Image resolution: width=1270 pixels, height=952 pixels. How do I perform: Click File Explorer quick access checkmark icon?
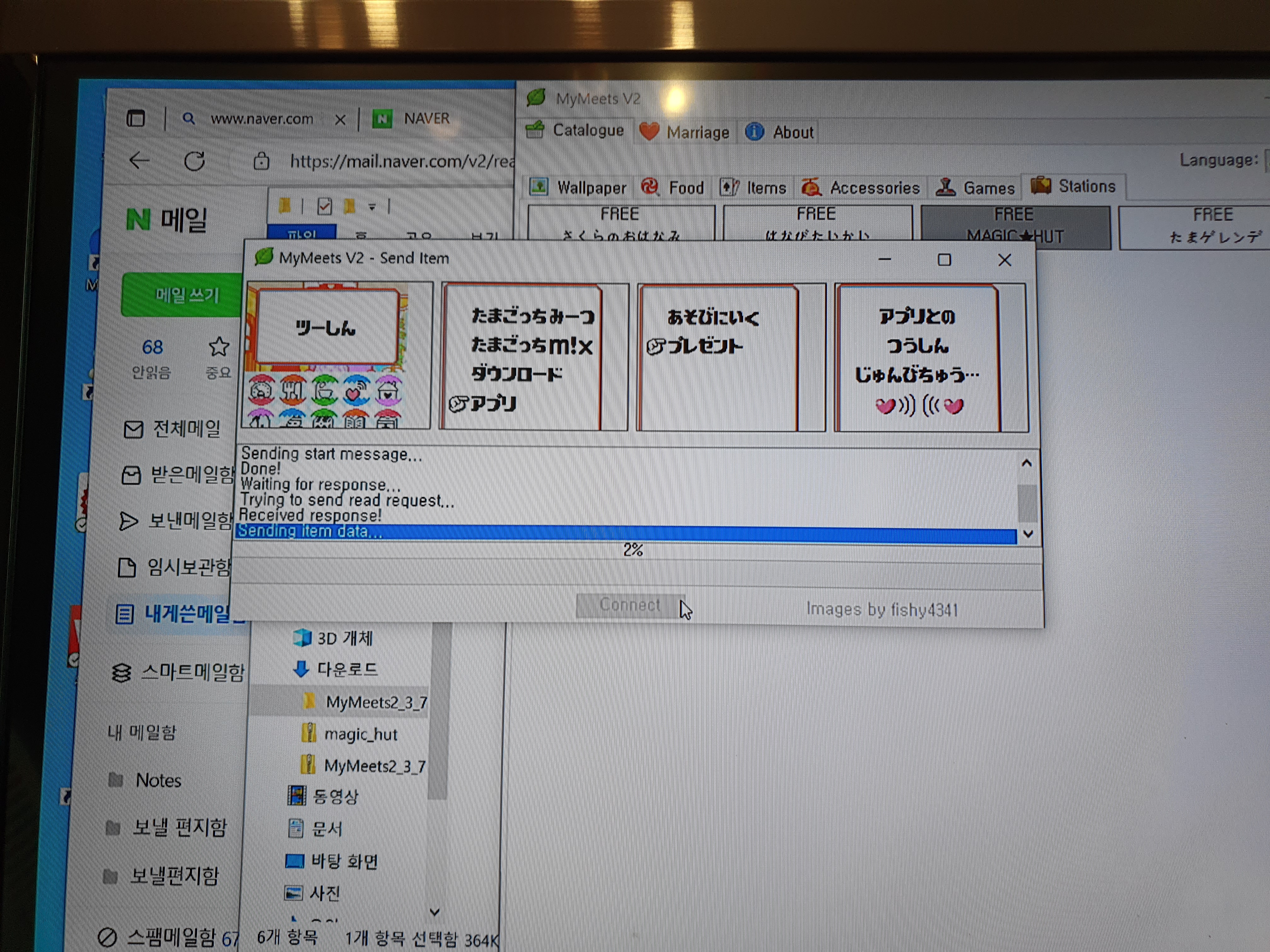click(324, 206)
